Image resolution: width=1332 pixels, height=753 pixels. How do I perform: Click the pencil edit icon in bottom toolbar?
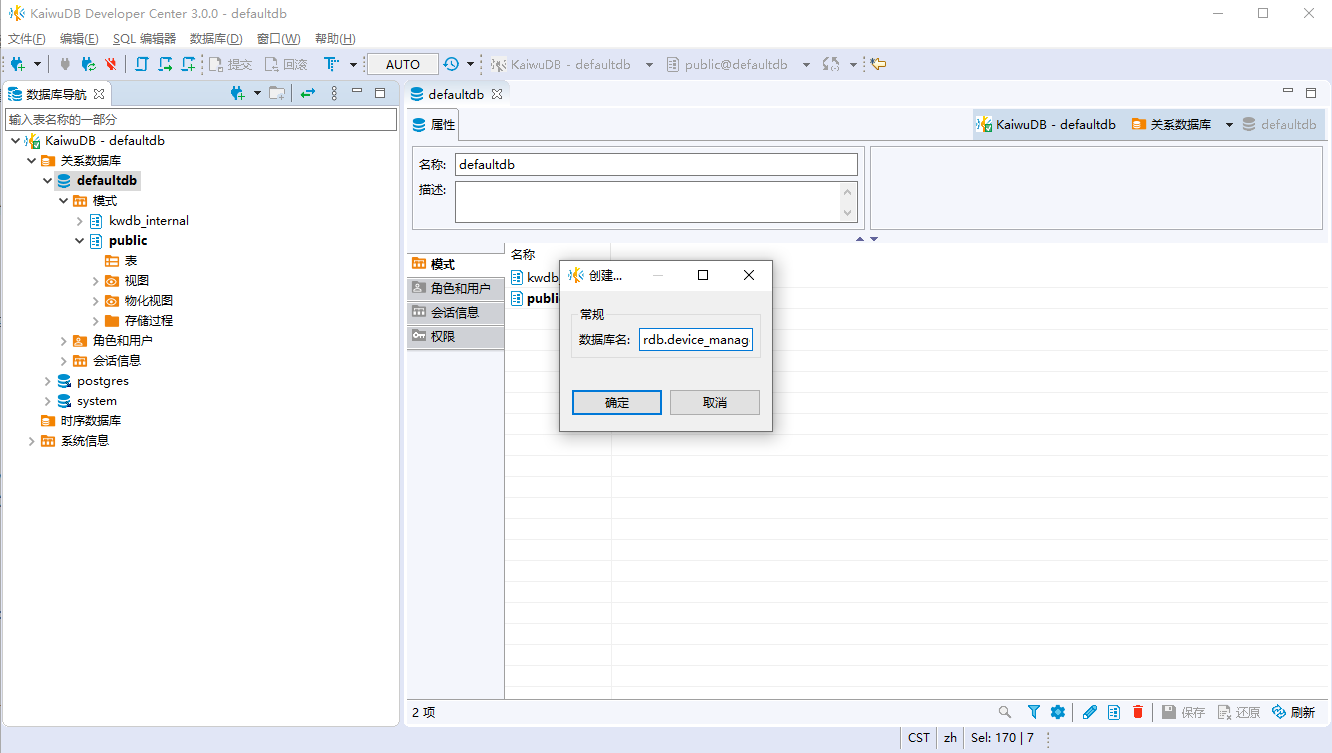tap(1090, 712)
